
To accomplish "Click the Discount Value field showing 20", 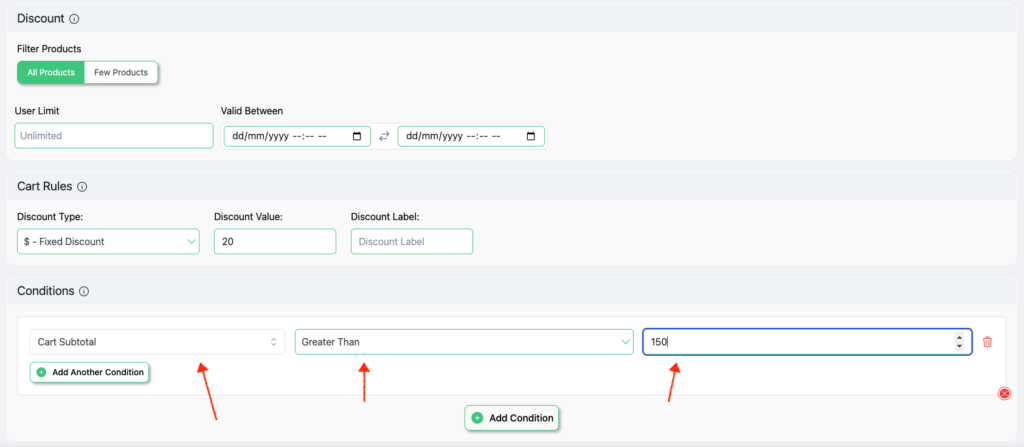I will click(275, 241).
